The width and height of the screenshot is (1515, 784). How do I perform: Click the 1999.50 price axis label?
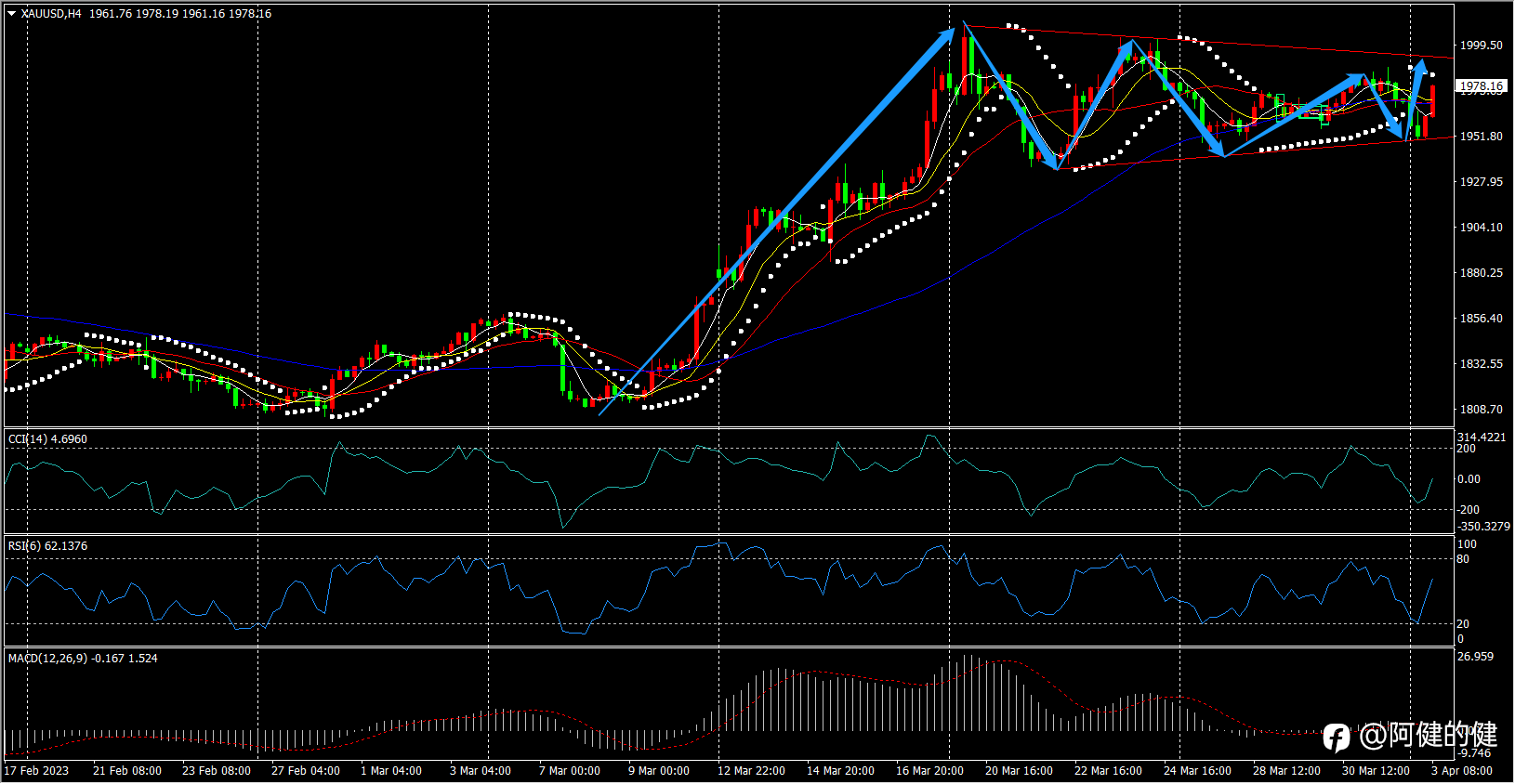1481,46
